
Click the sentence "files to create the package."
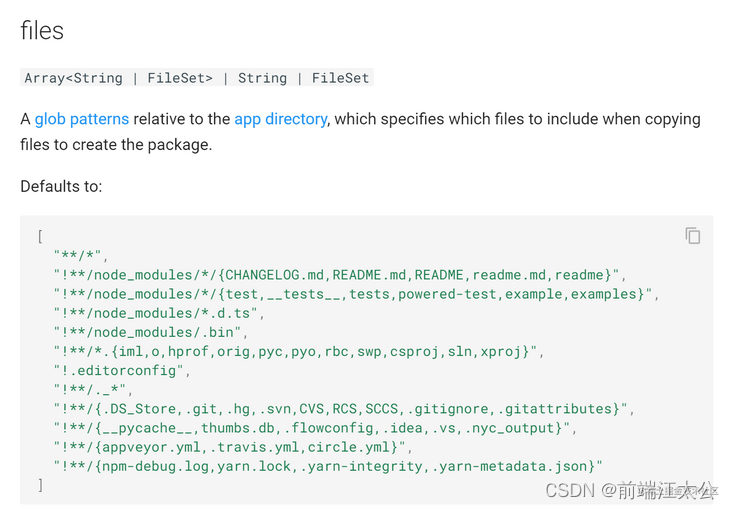click(x=116, y=145)
